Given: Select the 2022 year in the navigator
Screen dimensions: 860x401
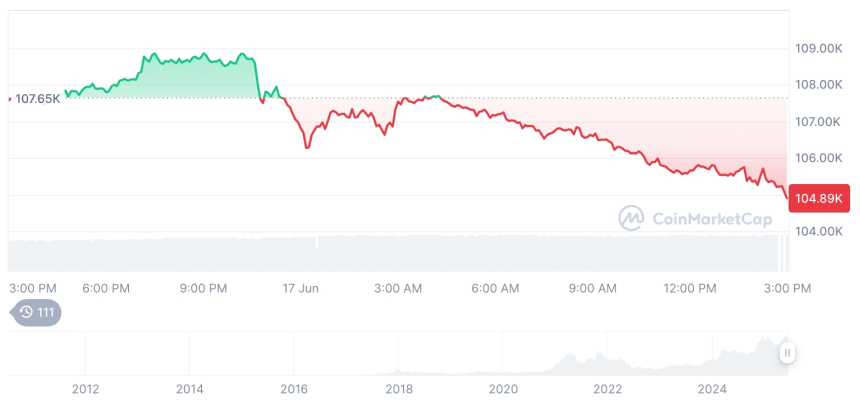Looking at the screenshot, I should (x=607, y=389).
